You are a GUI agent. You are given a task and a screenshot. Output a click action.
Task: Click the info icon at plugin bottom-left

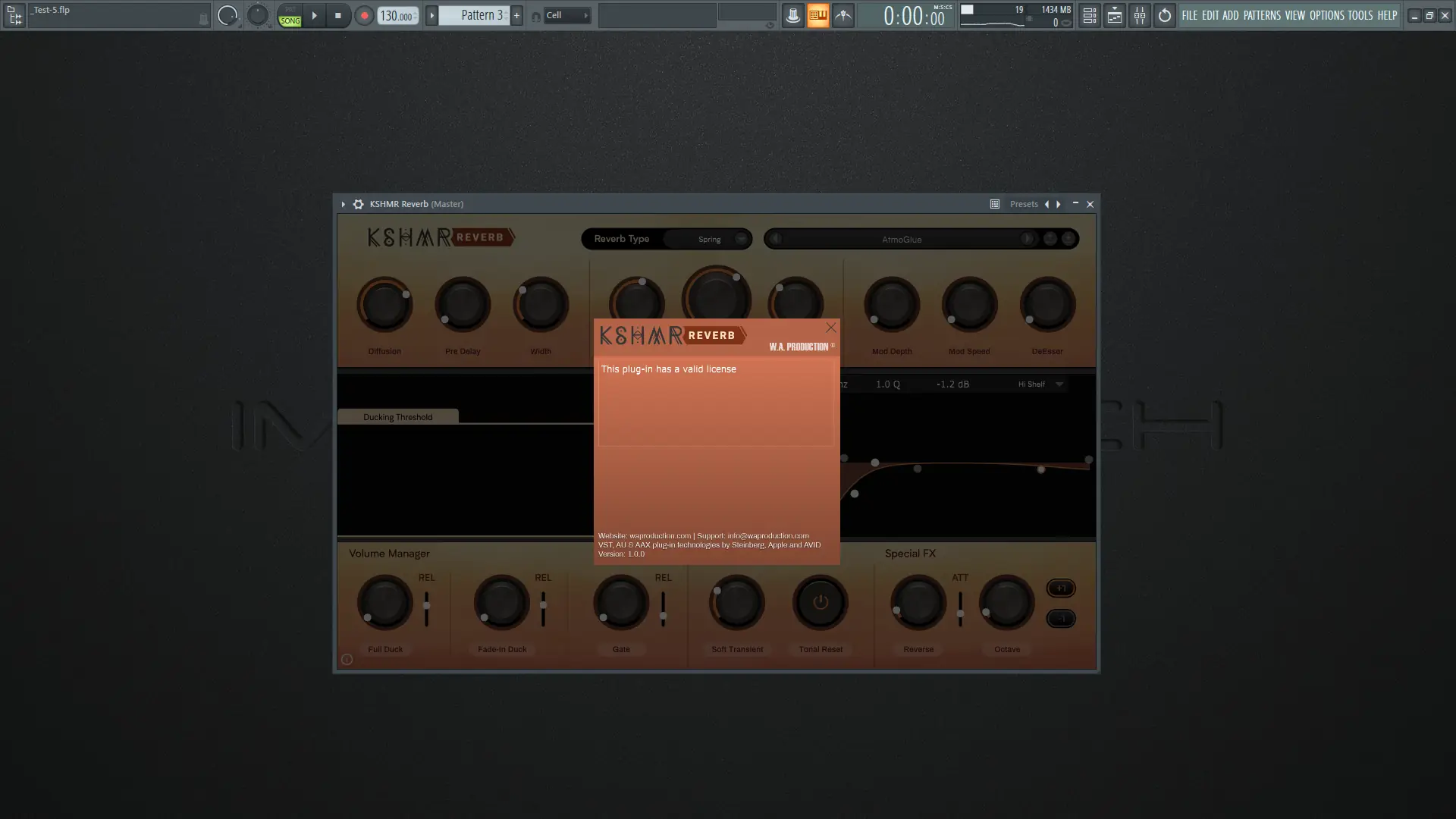point(347,660)
